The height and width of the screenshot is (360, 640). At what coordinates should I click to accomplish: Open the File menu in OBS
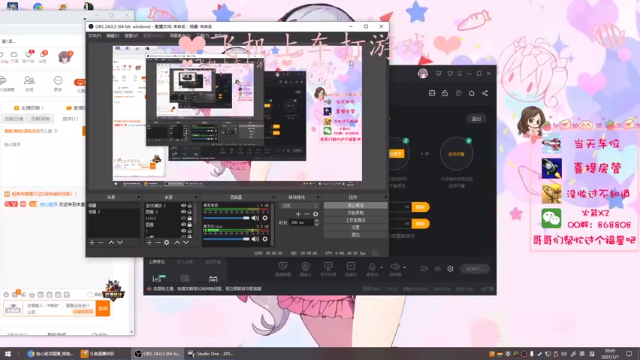[95, 36]
